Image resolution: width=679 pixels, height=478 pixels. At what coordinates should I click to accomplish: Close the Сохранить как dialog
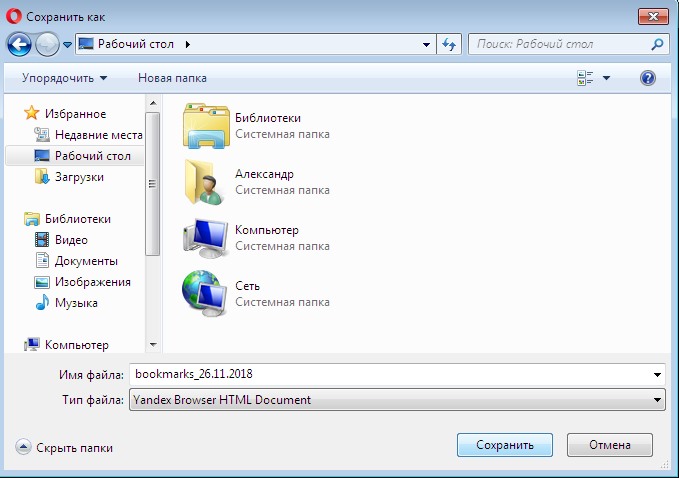(653, 17)
